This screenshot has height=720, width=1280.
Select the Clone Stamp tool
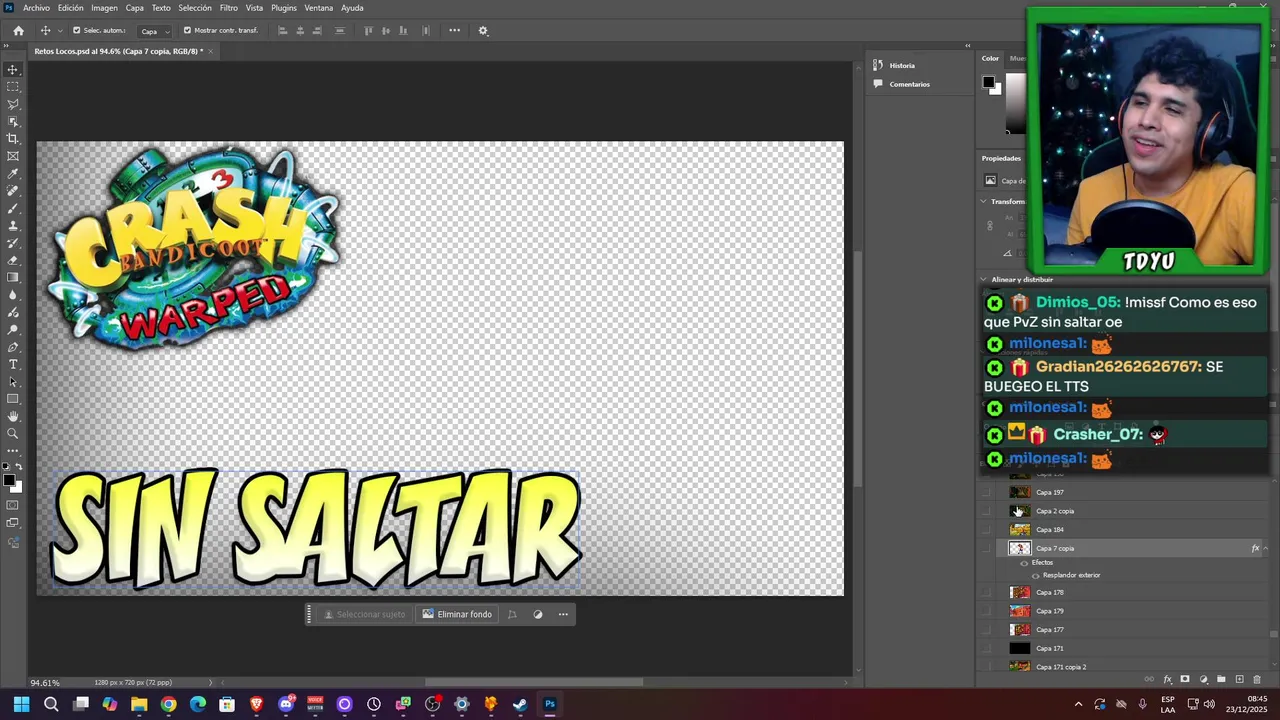pyautogui.click(x=13, y=225)
